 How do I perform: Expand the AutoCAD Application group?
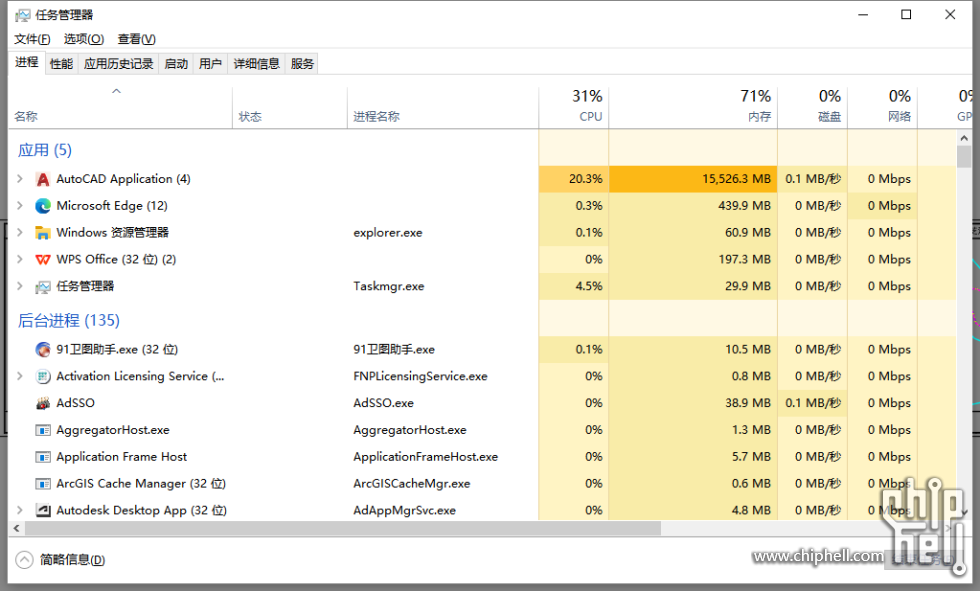19,179
